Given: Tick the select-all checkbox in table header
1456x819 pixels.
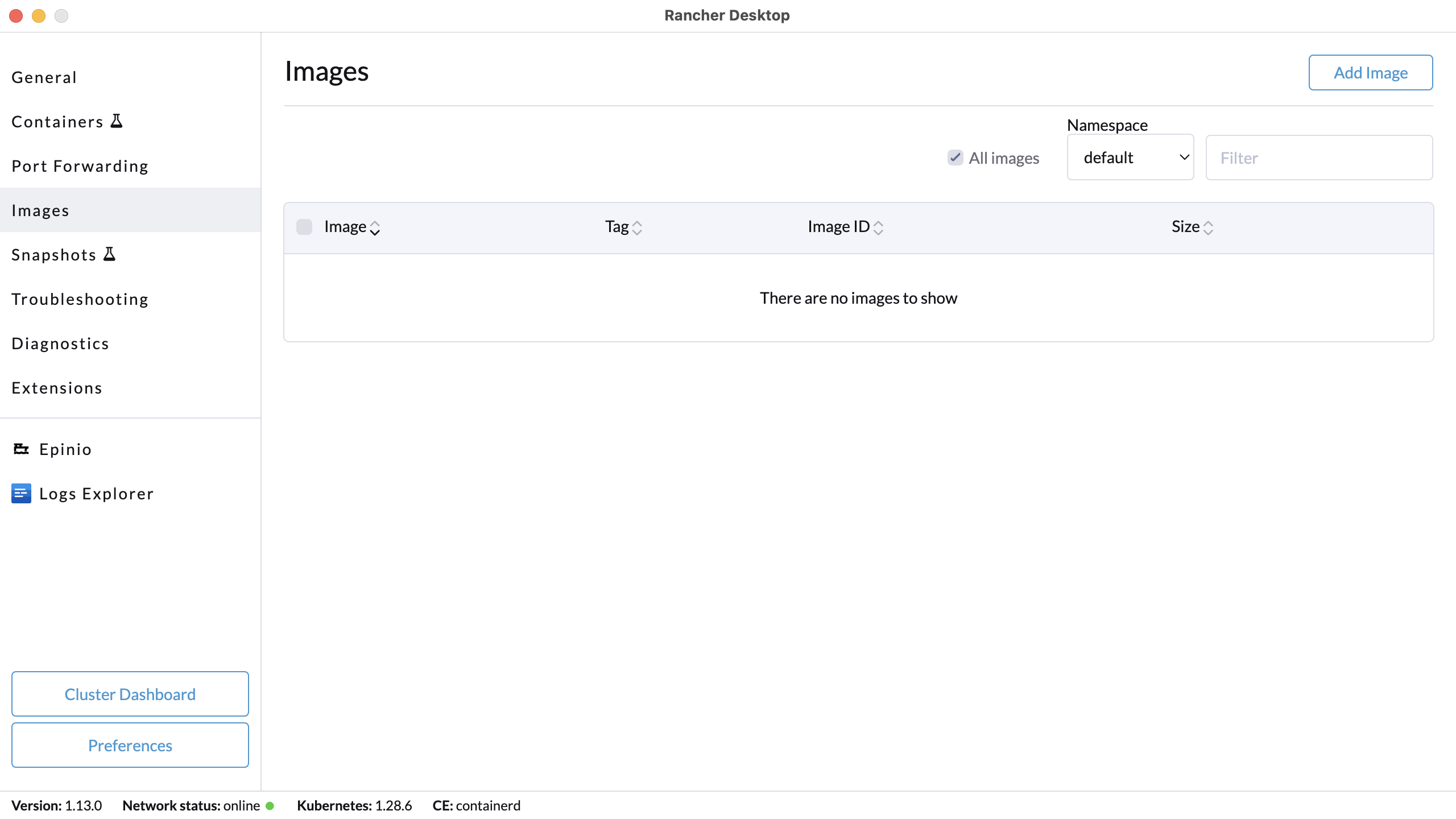Looking at the screenshot, I should point(304,227).
